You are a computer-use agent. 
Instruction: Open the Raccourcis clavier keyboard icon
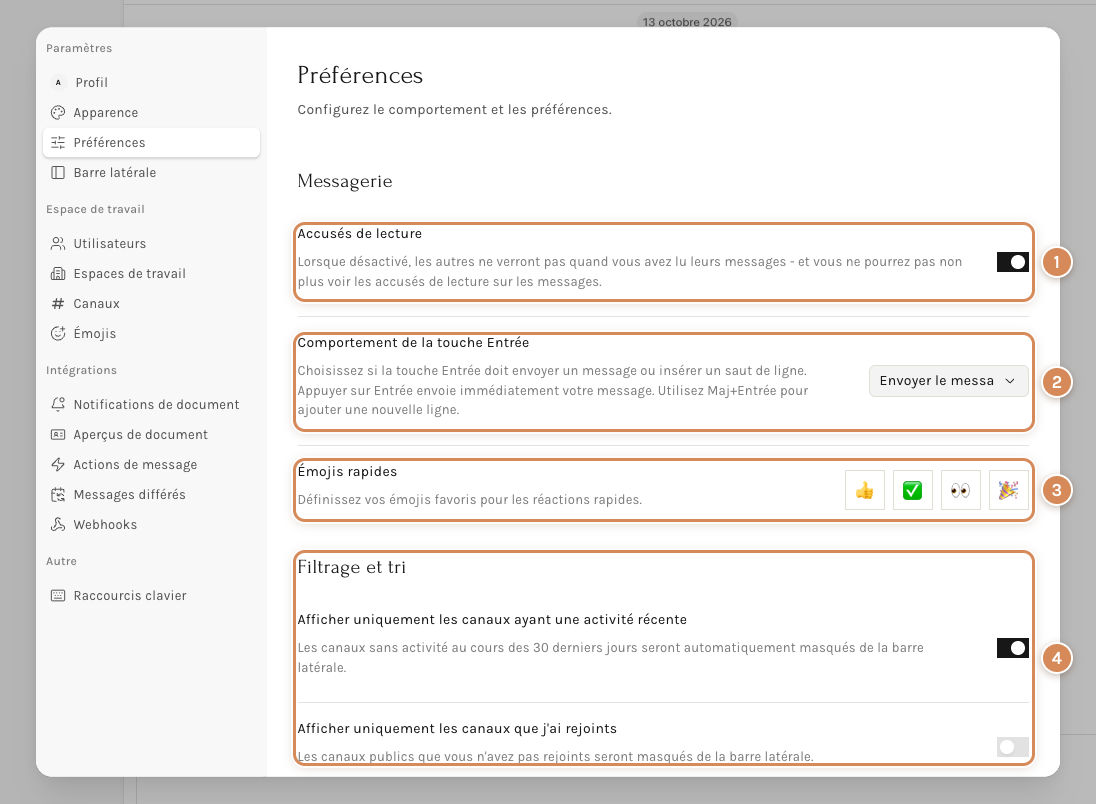58,596
